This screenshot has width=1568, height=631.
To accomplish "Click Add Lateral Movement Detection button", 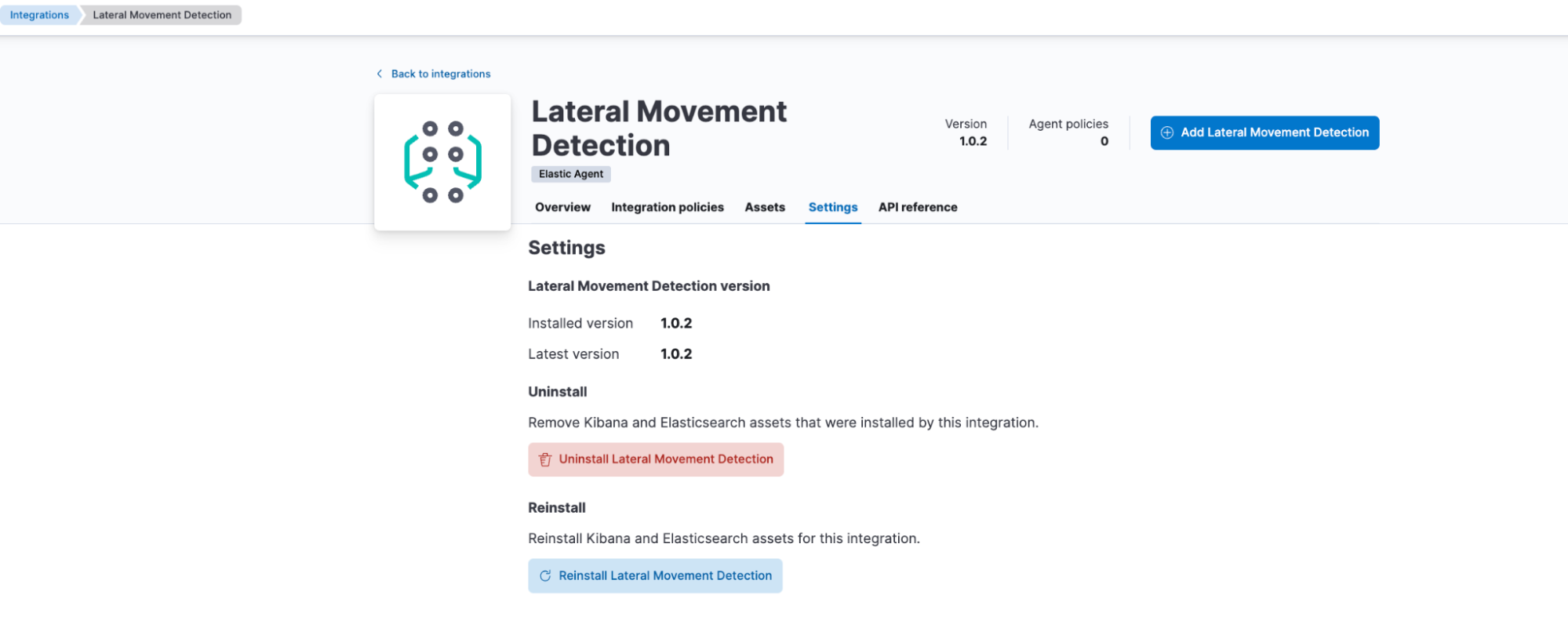I will pyautogui.click(x=1264, y=132).
